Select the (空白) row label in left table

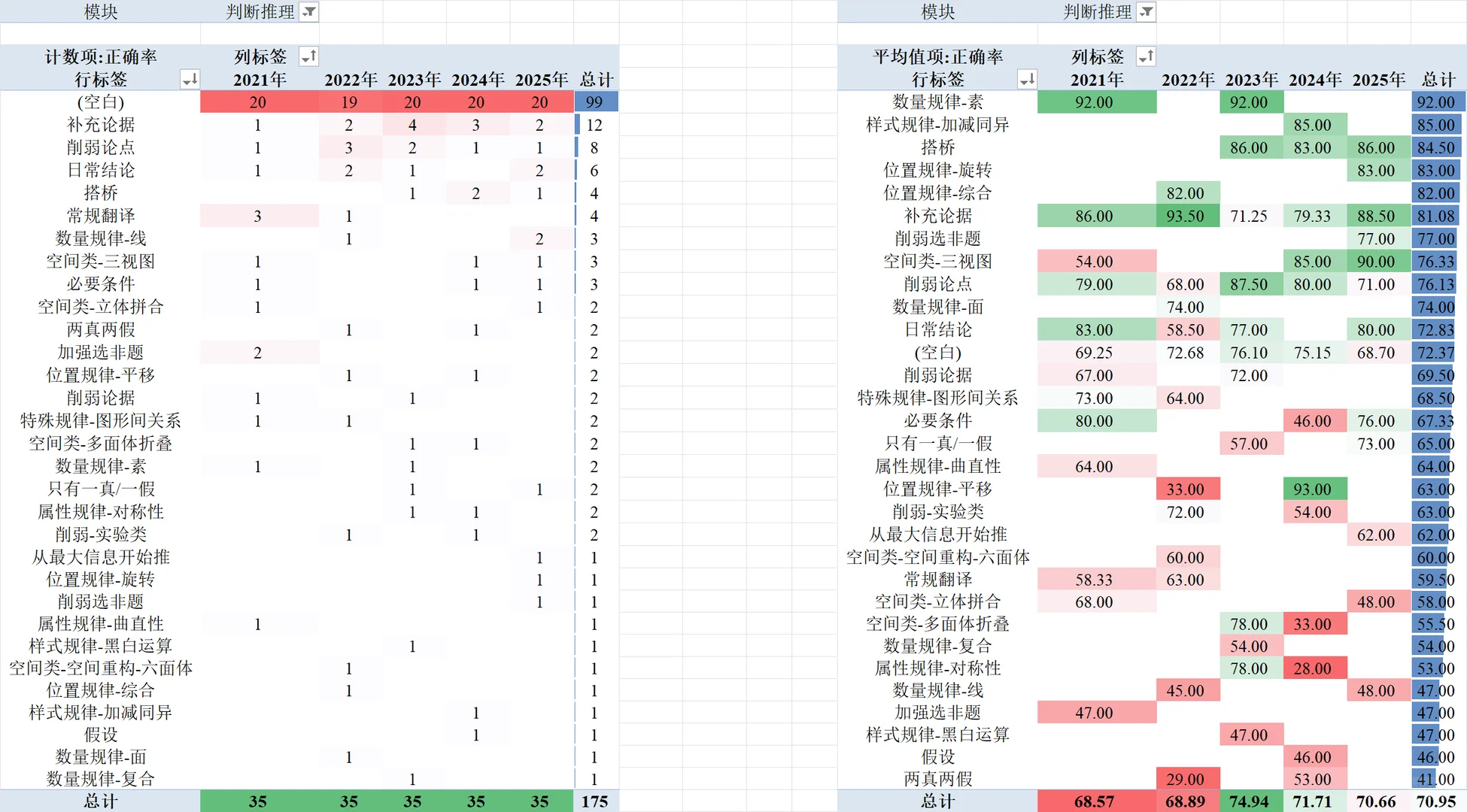pyautogui.click(x=100, y=102)
